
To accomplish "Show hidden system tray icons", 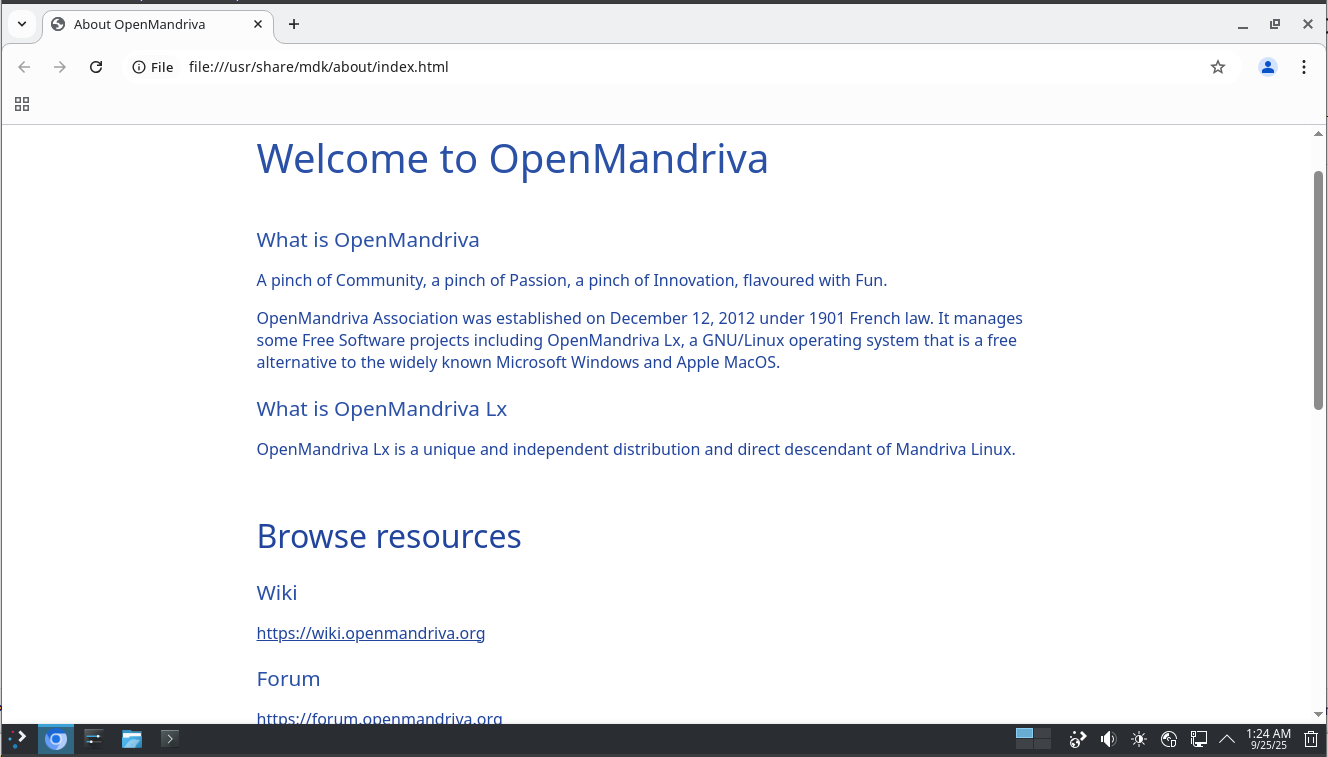I will (x=1227, y=739).
